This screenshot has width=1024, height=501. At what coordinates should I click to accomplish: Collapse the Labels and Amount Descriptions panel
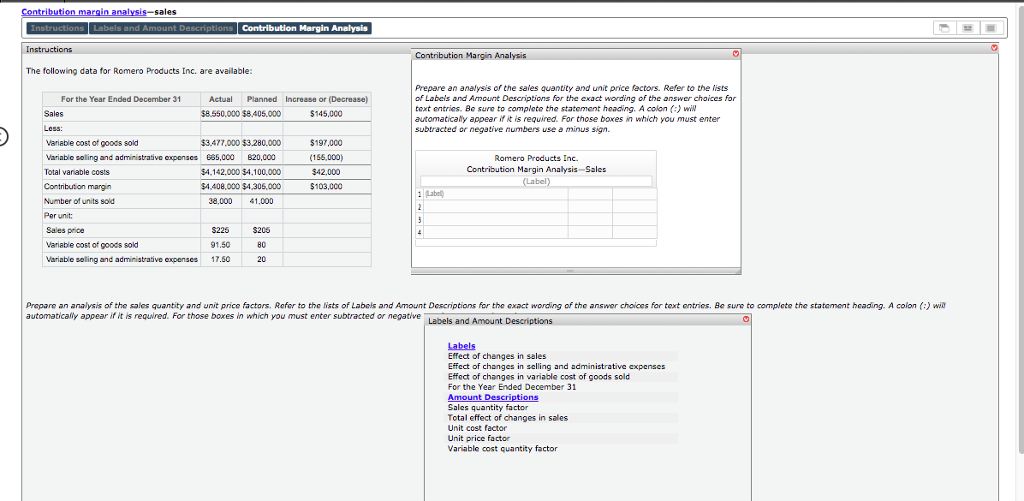(746, 321)
